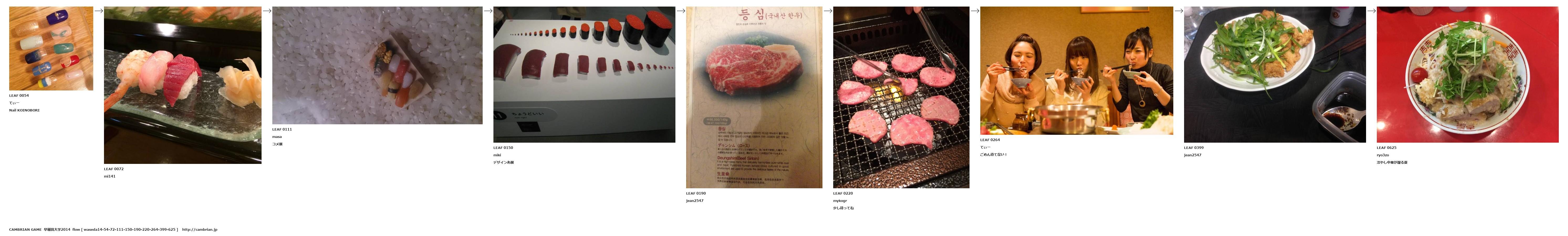1568x236 pixels.
Task: Click the arrow between nail photo and sushi
Action: pyautogui.click(x=99, y=10)
